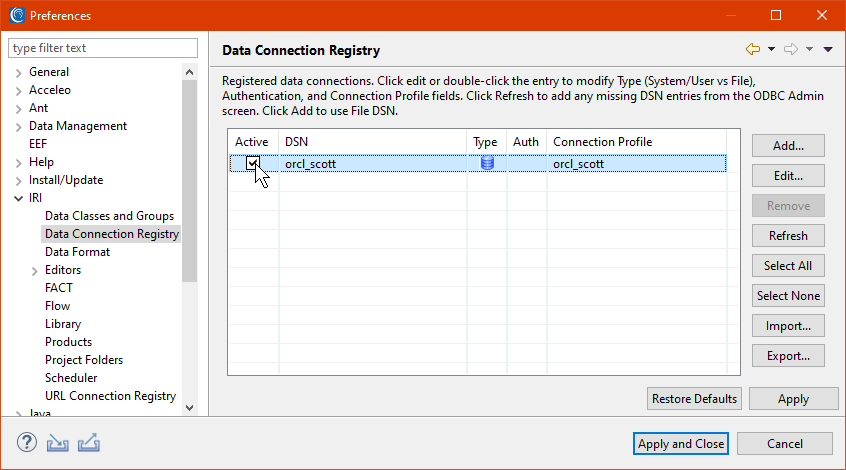Viewport: 846px width, 470px height.
Task: Select the EEF preference page
Action: (38, 144)
